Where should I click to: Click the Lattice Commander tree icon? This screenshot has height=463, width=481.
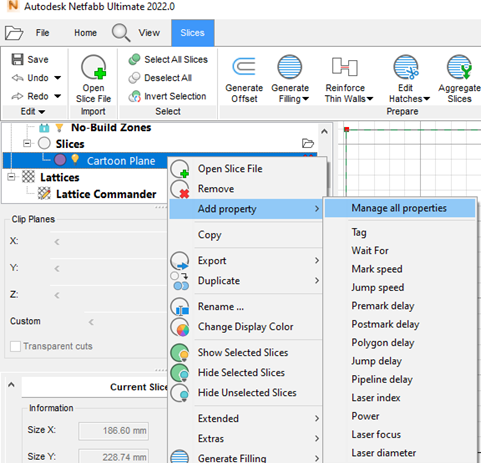coord(44,193)
